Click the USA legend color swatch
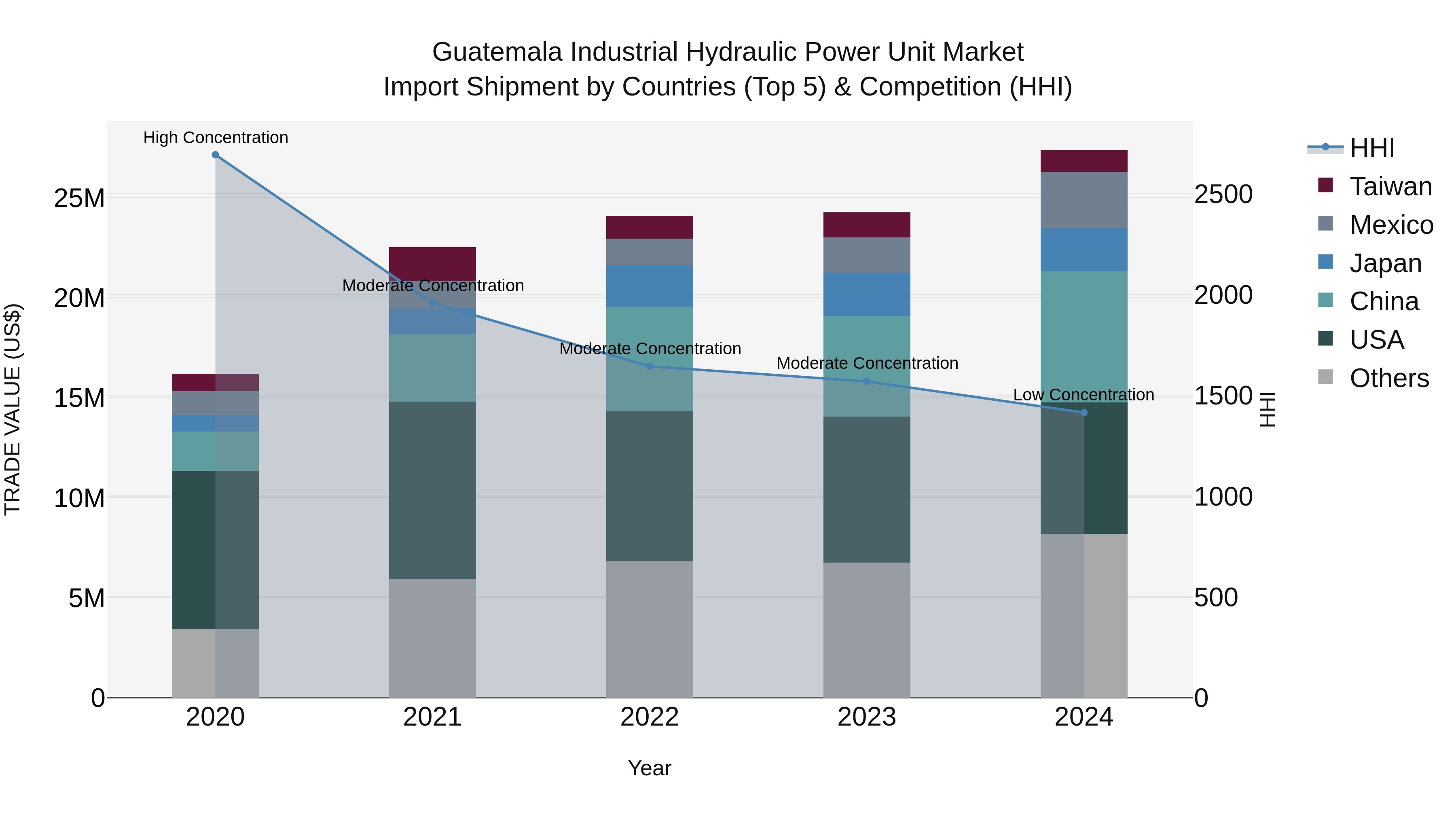 [1325, 339]
